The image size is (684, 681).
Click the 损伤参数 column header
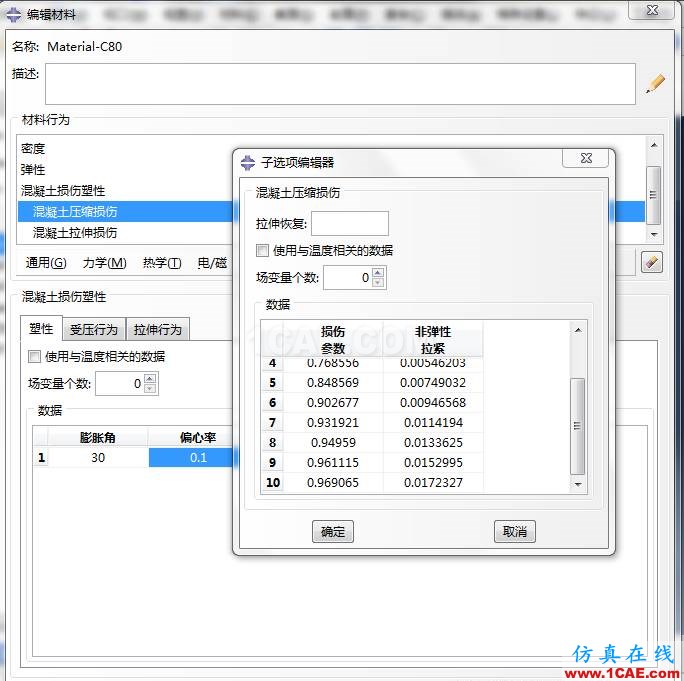tap(333, 340)
